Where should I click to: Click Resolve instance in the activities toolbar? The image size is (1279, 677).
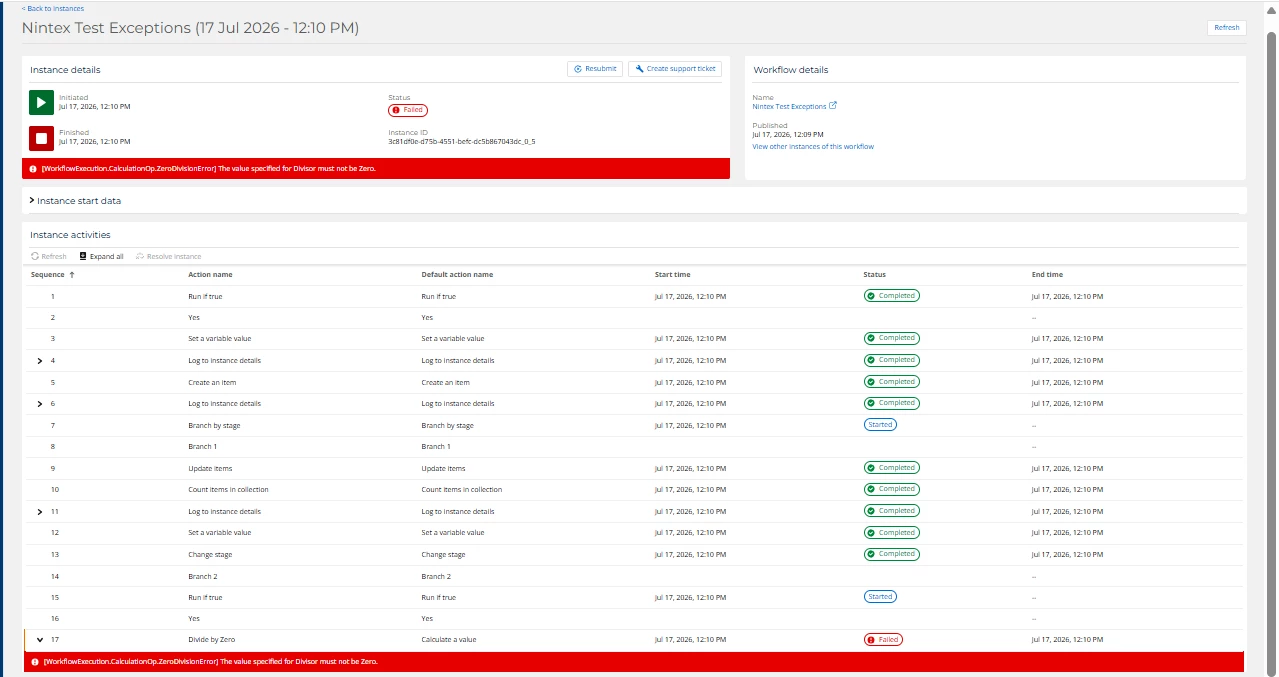pyautogui.click(x=168, y=257)
